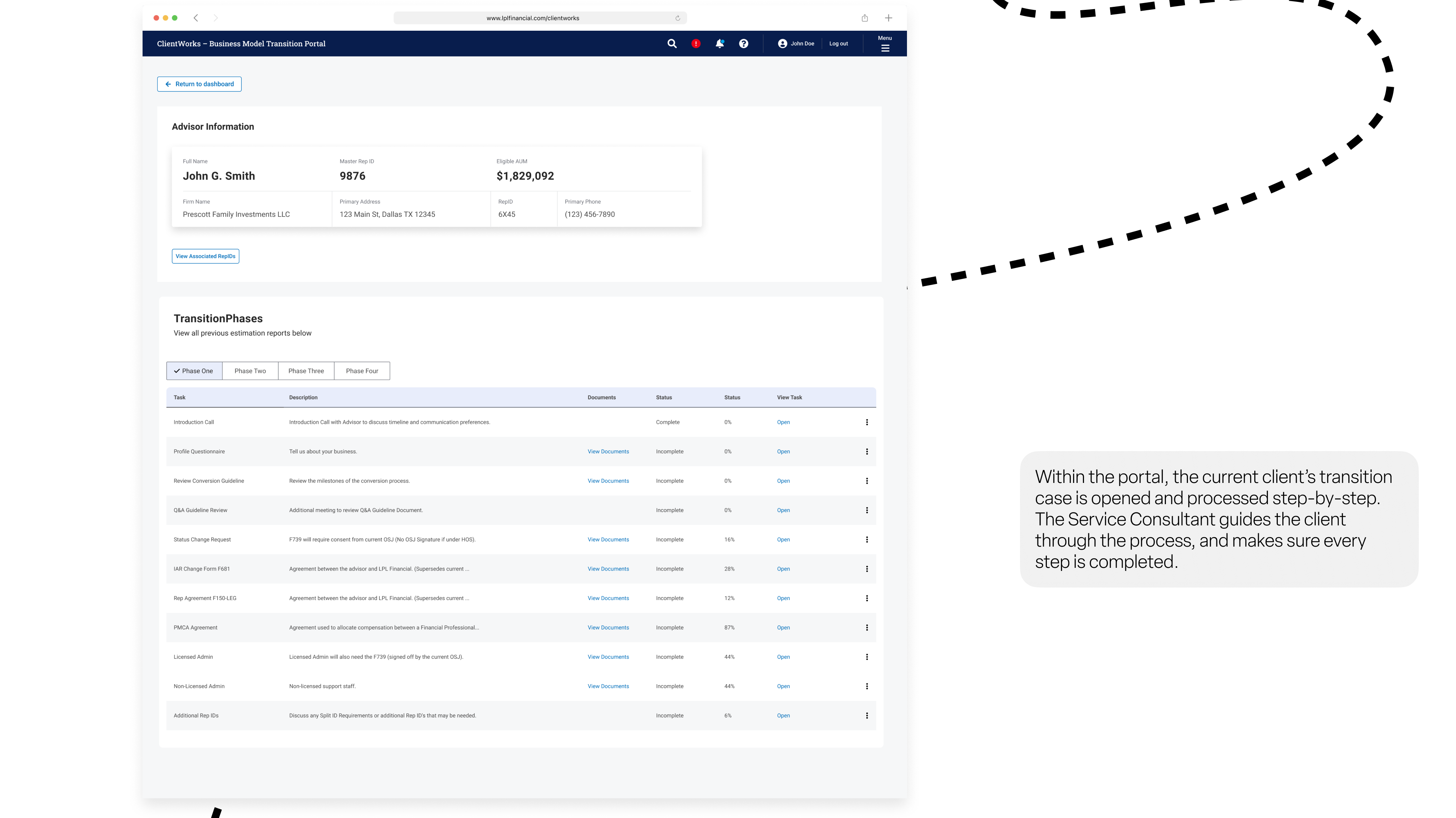Image resolution: width=1456 pixels, height=818 pixels.
Task: Click View Associated RepIDs button
Action: (205, 256)
